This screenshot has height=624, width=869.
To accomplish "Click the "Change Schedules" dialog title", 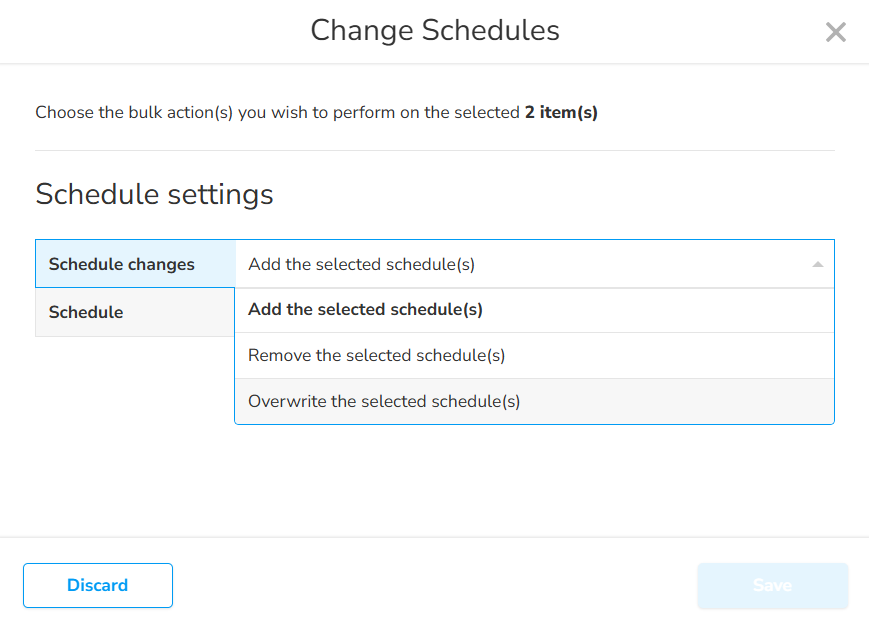I will click(x=434, y=31).
